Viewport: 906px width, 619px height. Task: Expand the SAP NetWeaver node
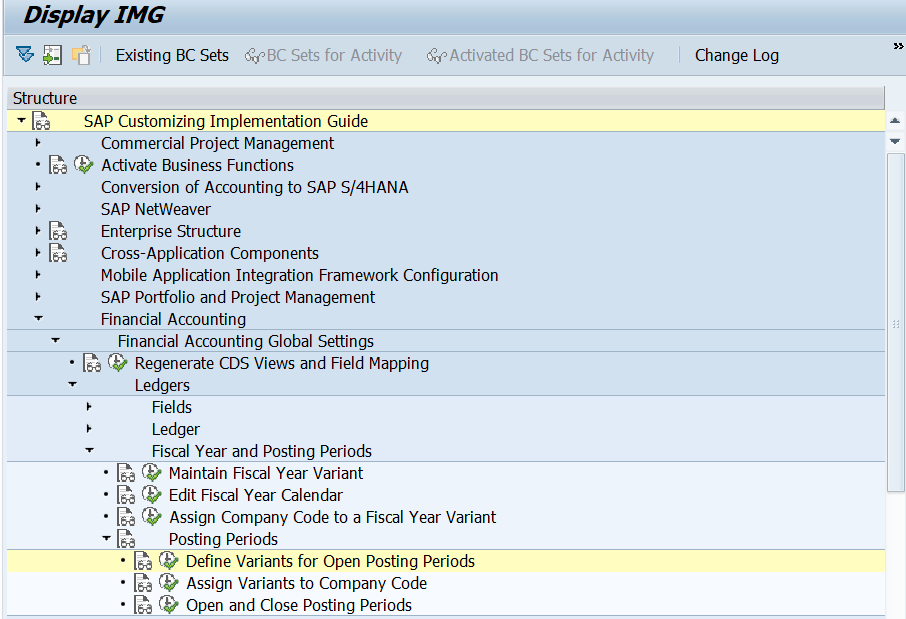pyautogui.click(x=38, y=208)
